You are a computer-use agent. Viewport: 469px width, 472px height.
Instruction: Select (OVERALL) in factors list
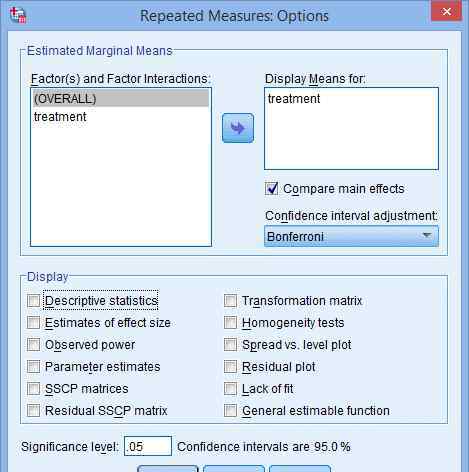(121, 99)
